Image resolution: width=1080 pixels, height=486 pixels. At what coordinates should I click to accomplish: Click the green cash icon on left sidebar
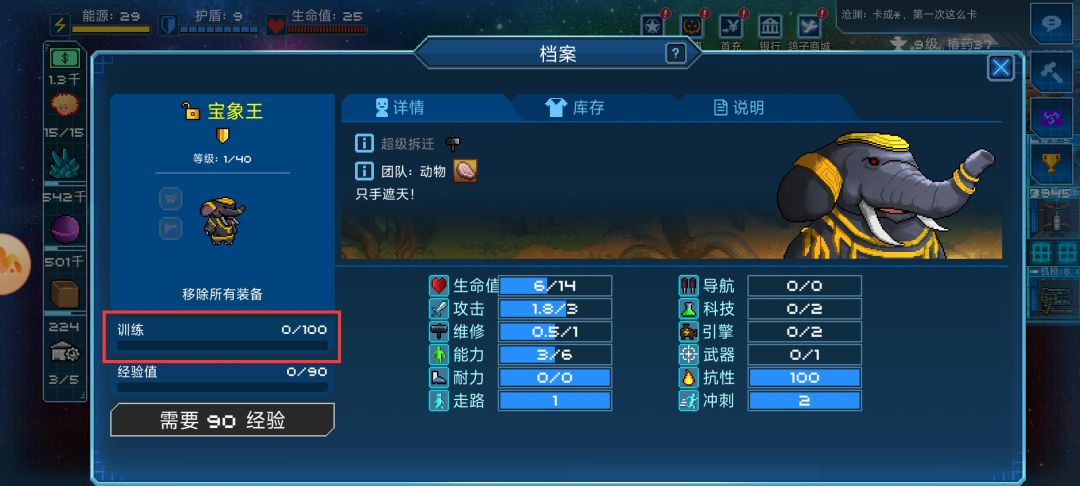click(x=65, y=59)
